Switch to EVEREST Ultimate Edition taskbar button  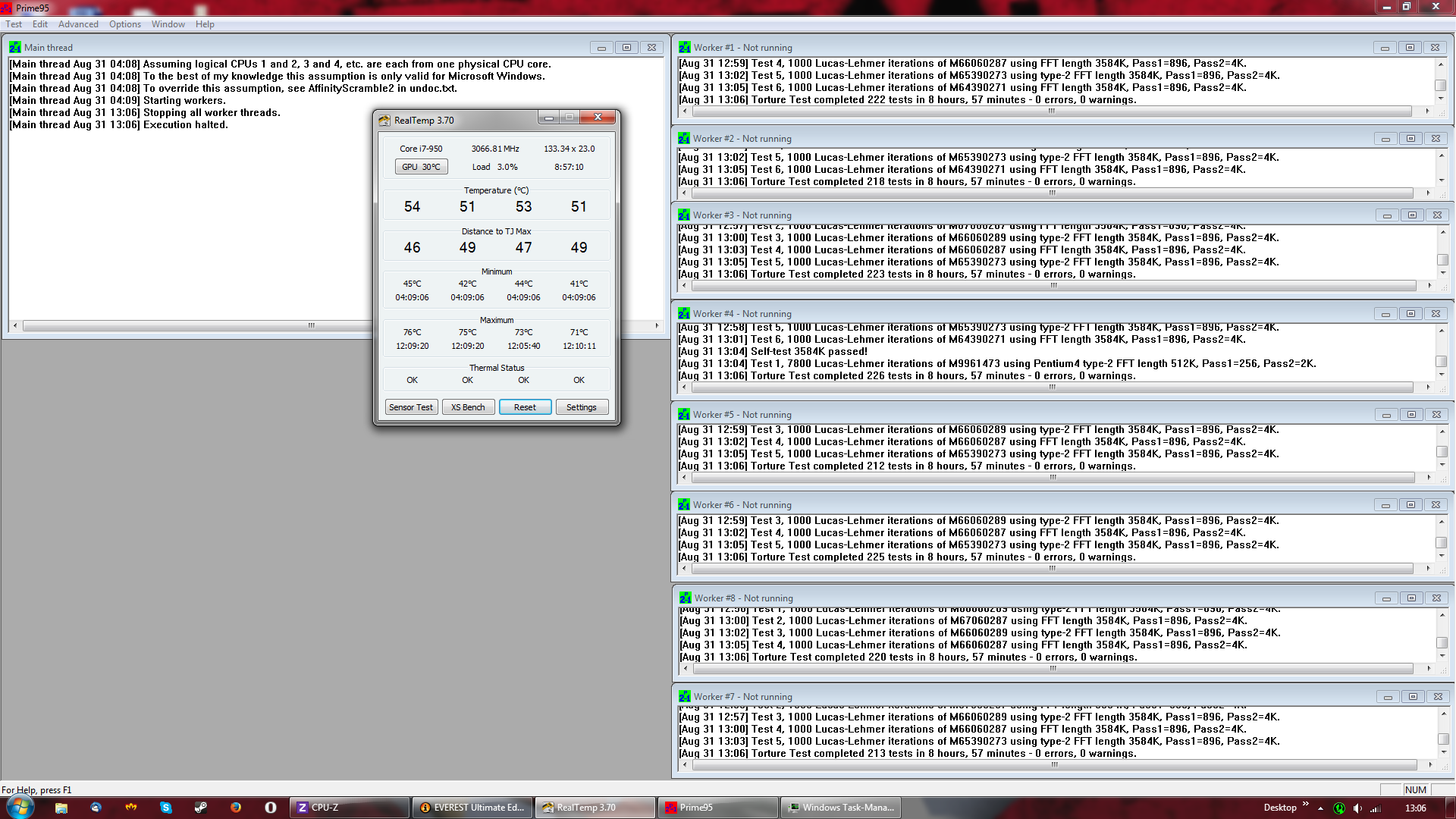coord(472,808)
